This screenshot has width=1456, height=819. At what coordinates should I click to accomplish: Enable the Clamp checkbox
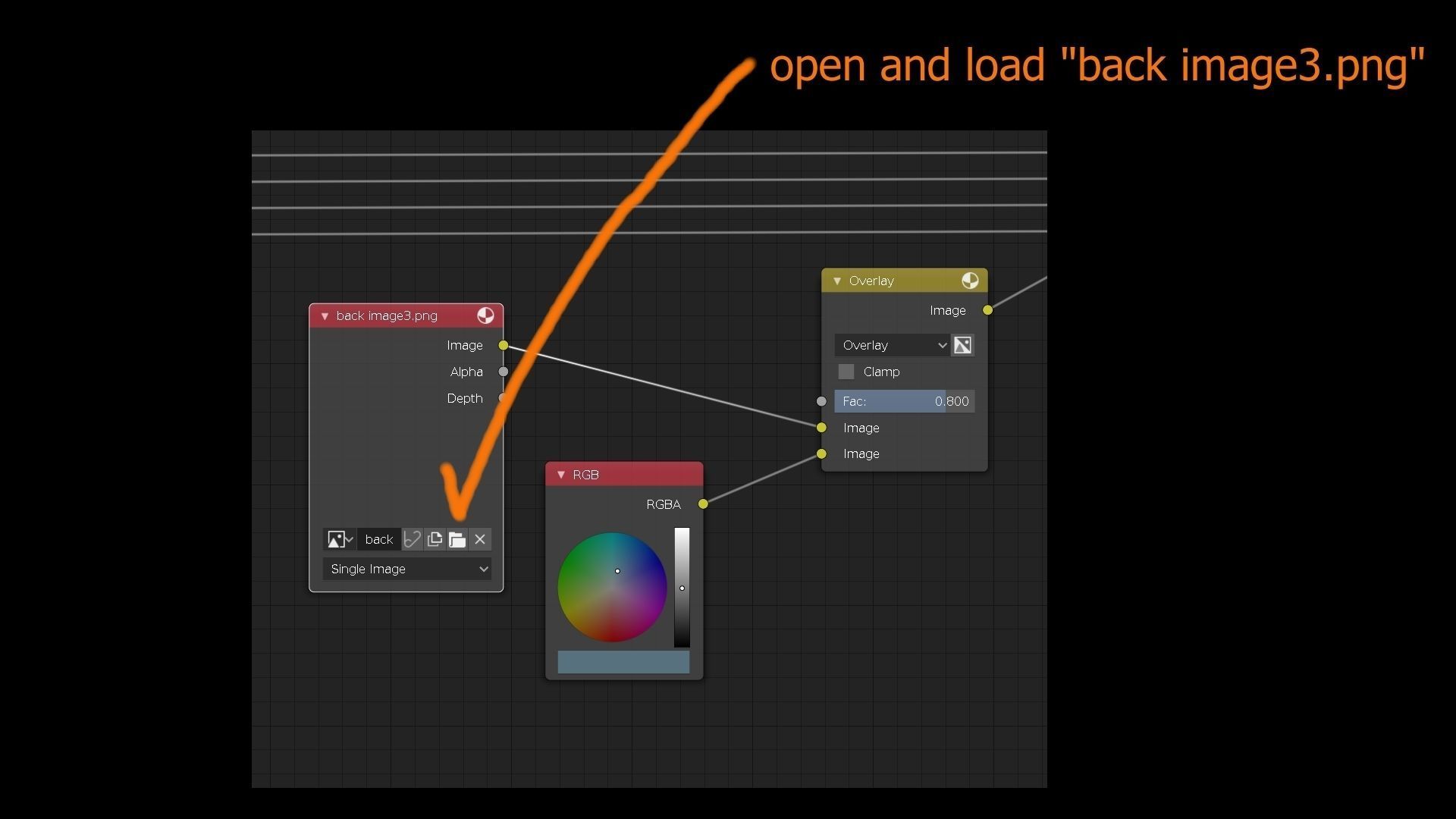coord(846,372)
